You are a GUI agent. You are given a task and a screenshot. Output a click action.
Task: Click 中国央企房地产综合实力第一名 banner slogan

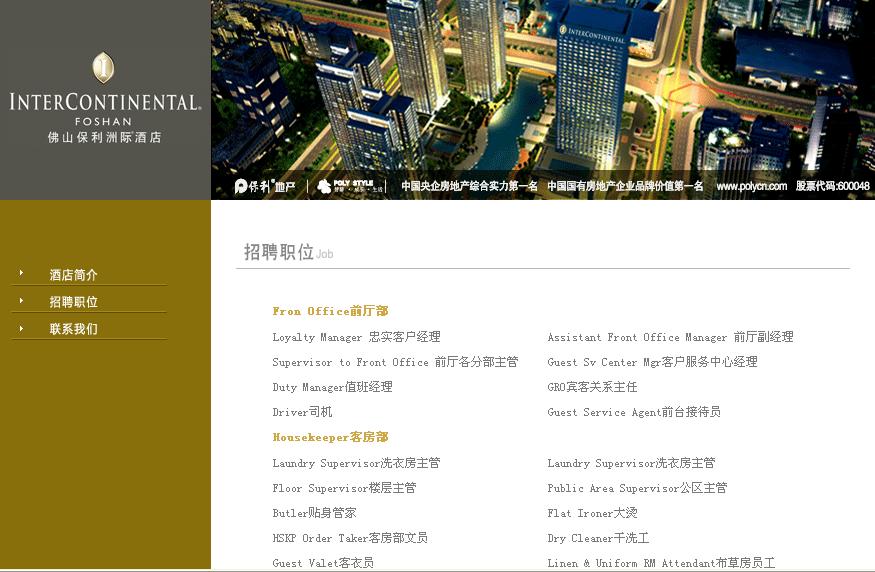tap(469, 186)
